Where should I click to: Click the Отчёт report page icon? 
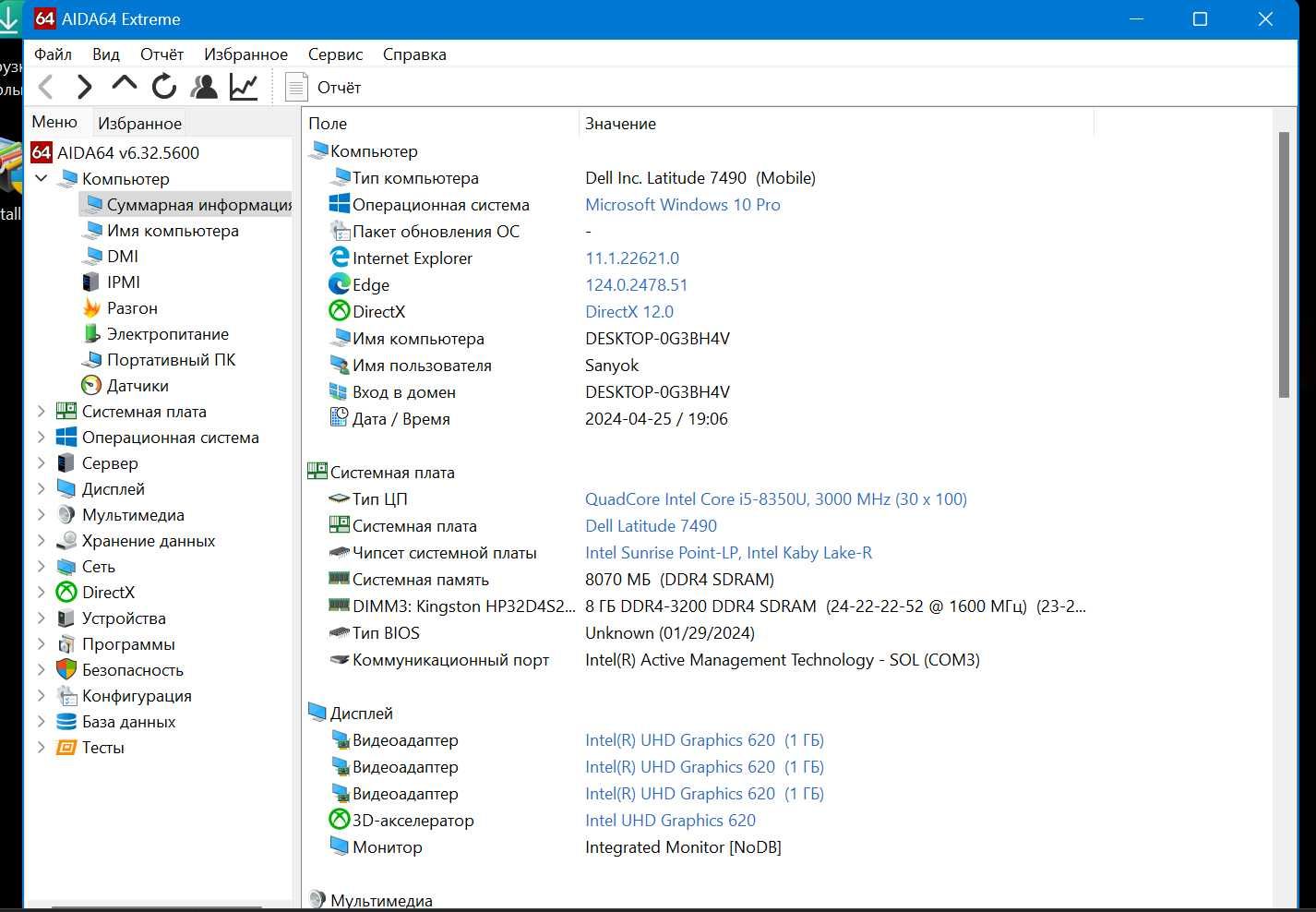[296, 87]
